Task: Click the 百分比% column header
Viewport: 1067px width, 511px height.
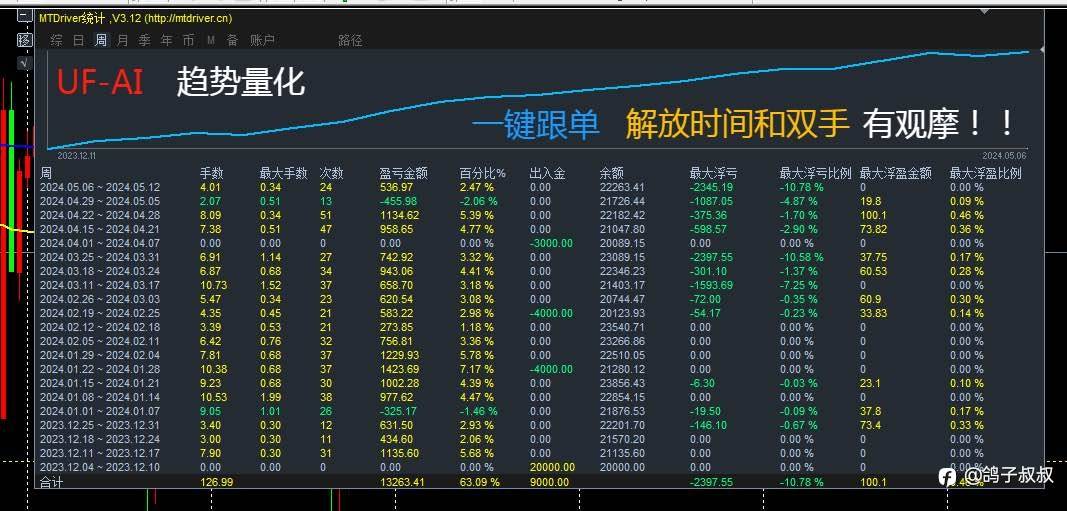Action: [x=482, y=174]
